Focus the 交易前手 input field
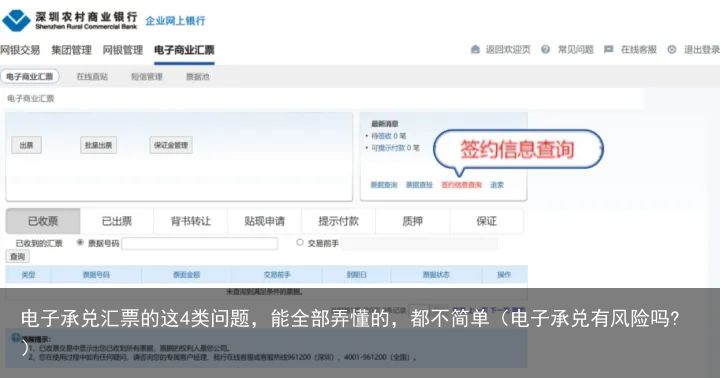 click(419, 243)
